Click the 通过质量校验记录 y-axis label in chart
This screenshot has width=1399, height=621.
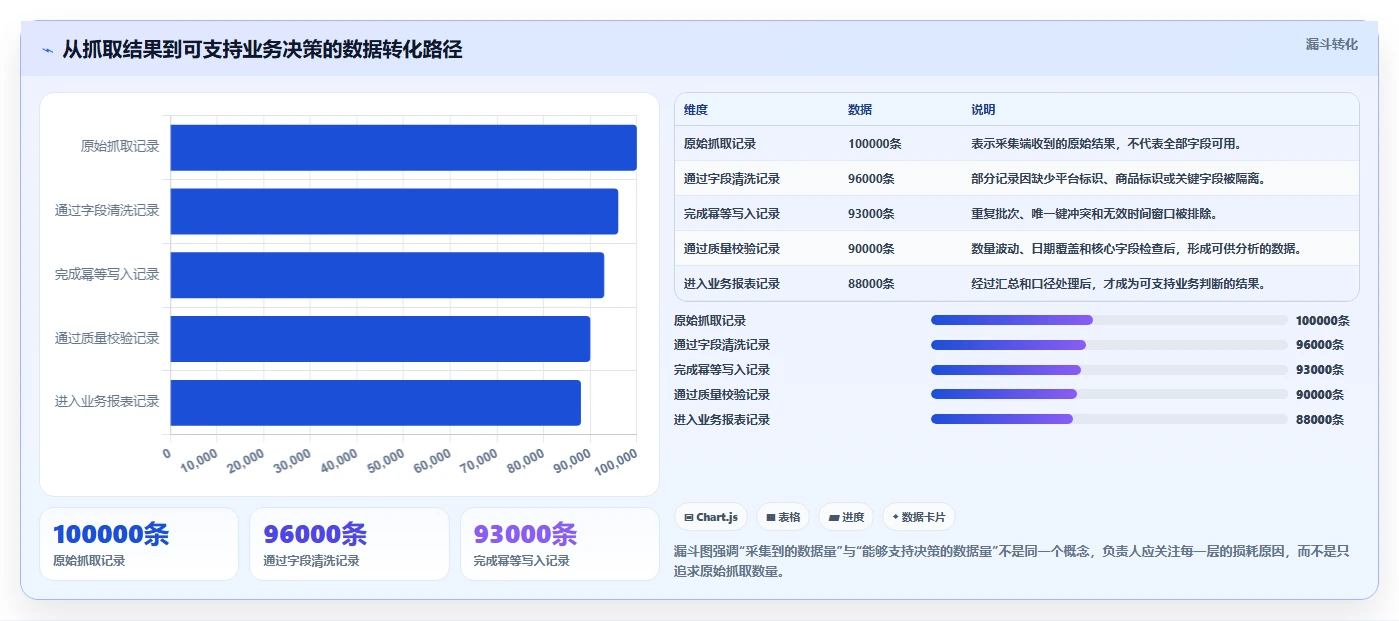click(107, 339)
